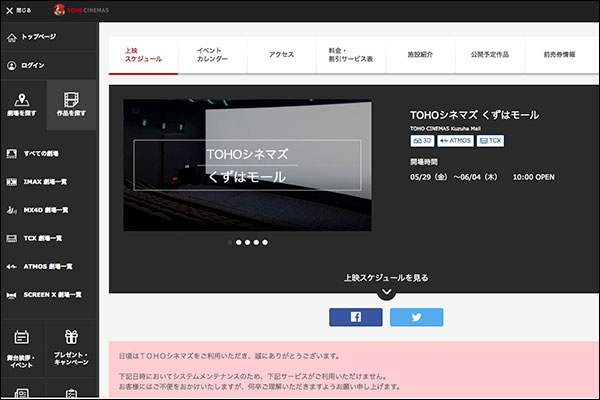Open SCREEN X 劇場一覧 in sidebar

50,295
